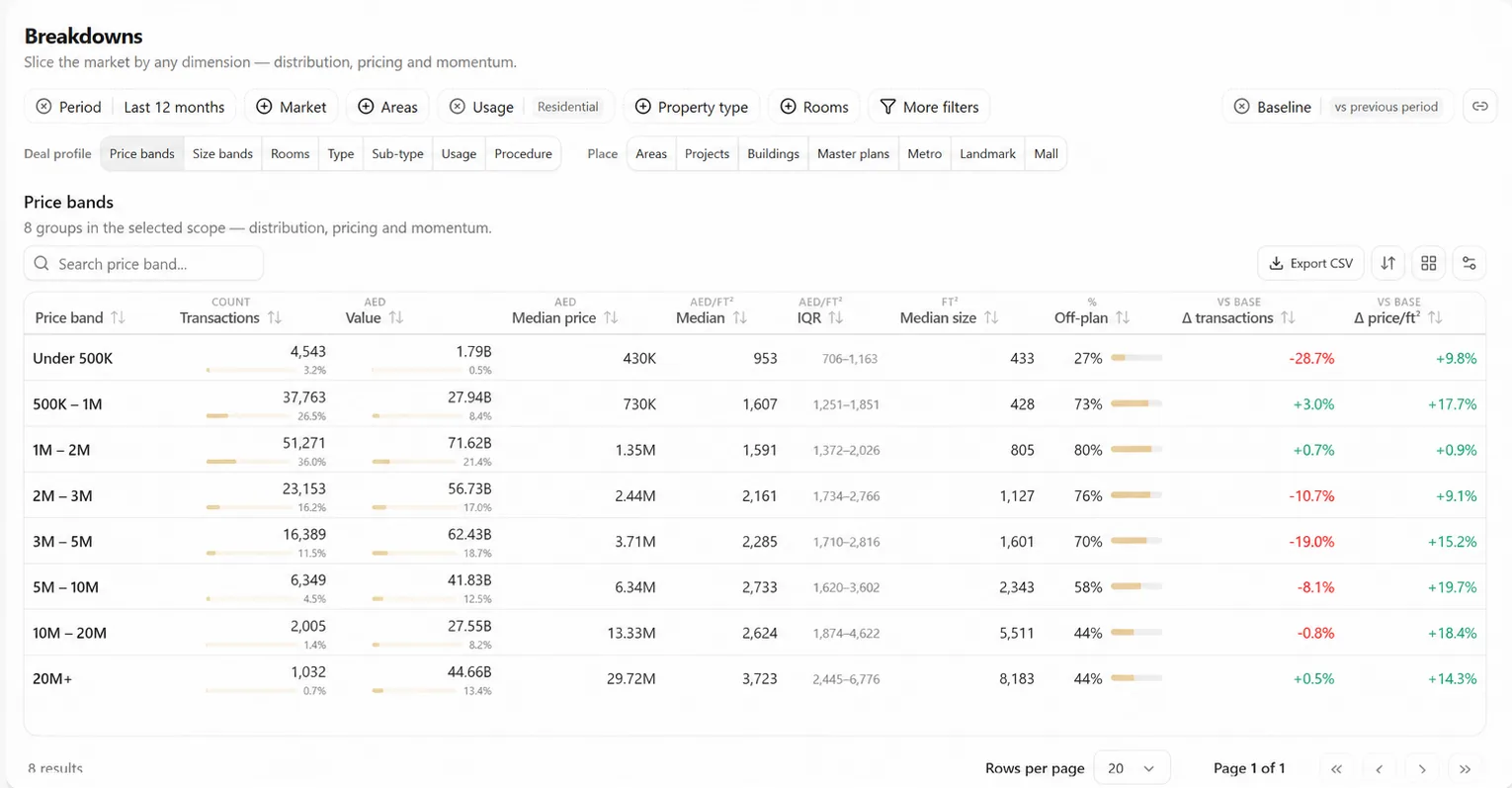This screenshot has height=788, width=1512.
Task: Select Type breakdown tab
Action: pyautogui.click(x=341, y=153)
